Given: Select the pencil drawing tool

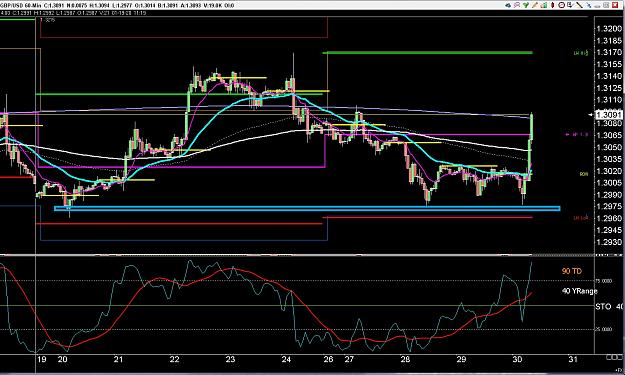Looking at the screenshot, I should (x=535, y=5).
